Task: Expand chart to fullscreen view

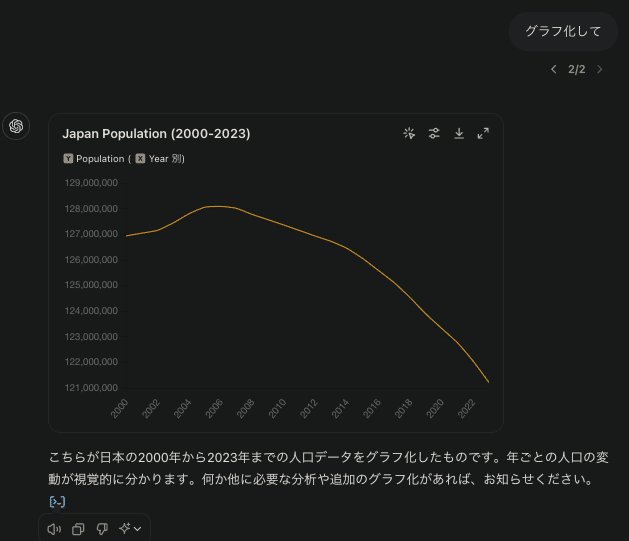Action: pyautogui.click(x=483, y=133)
